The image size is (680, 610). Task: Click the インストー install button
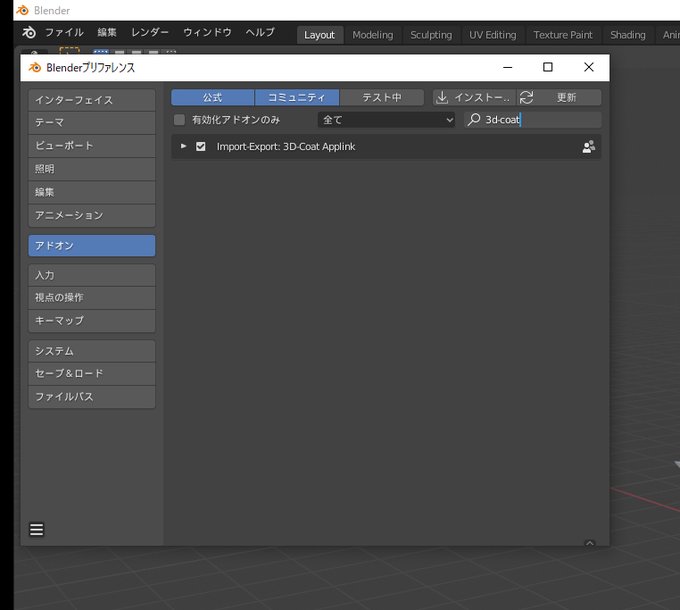(x=474, y=97)
